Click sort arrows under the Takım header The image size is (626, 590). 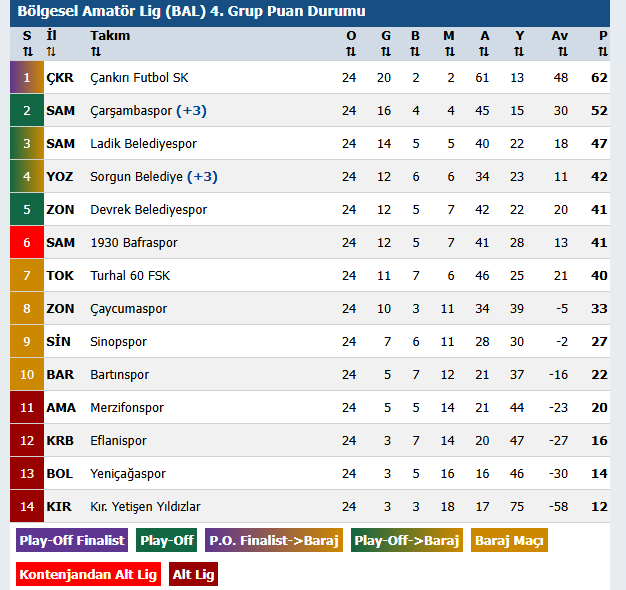[96, 52]
